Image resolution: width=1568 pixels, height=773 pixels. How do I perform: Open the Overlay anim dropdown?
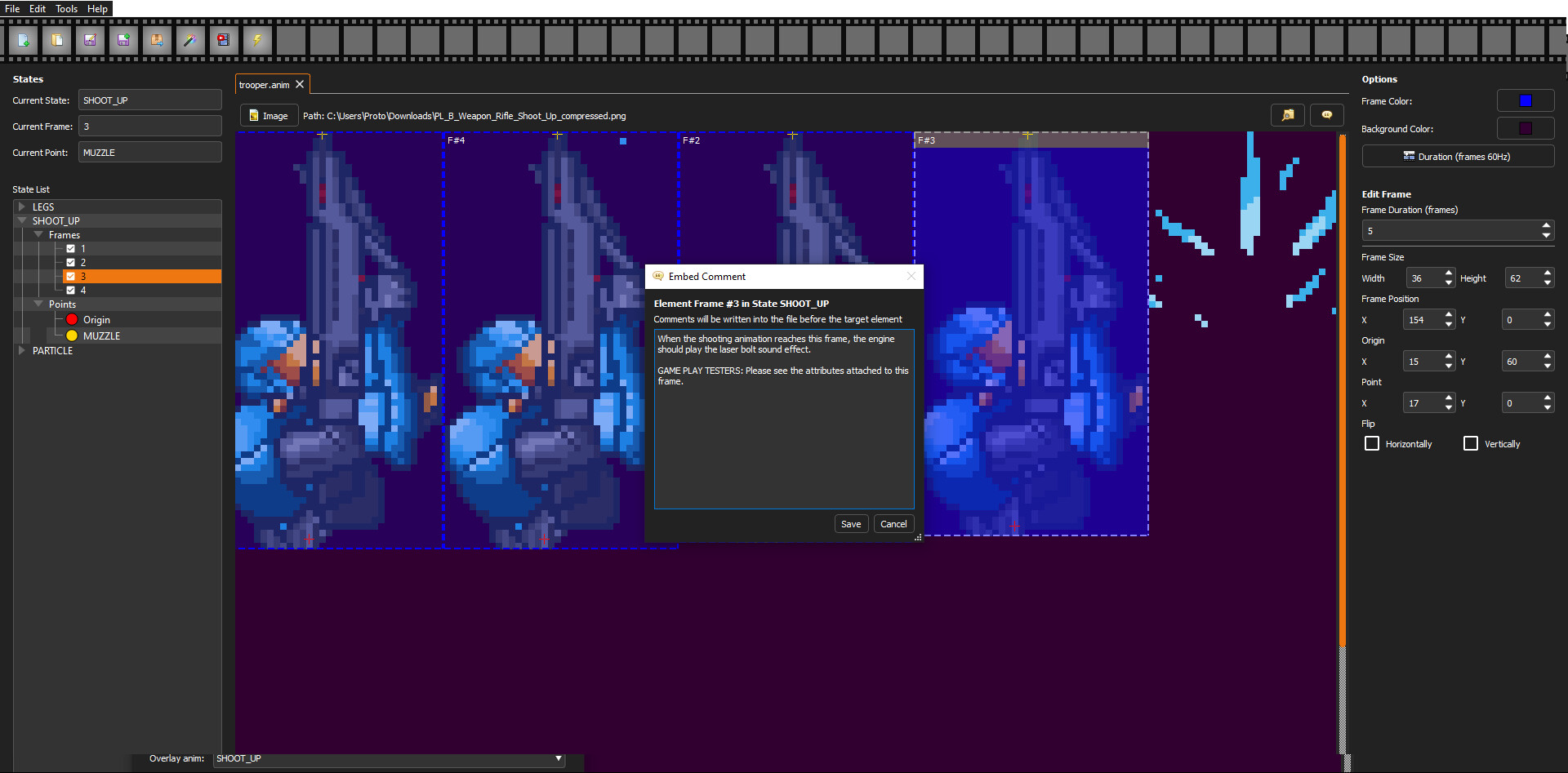click(558, 758)
